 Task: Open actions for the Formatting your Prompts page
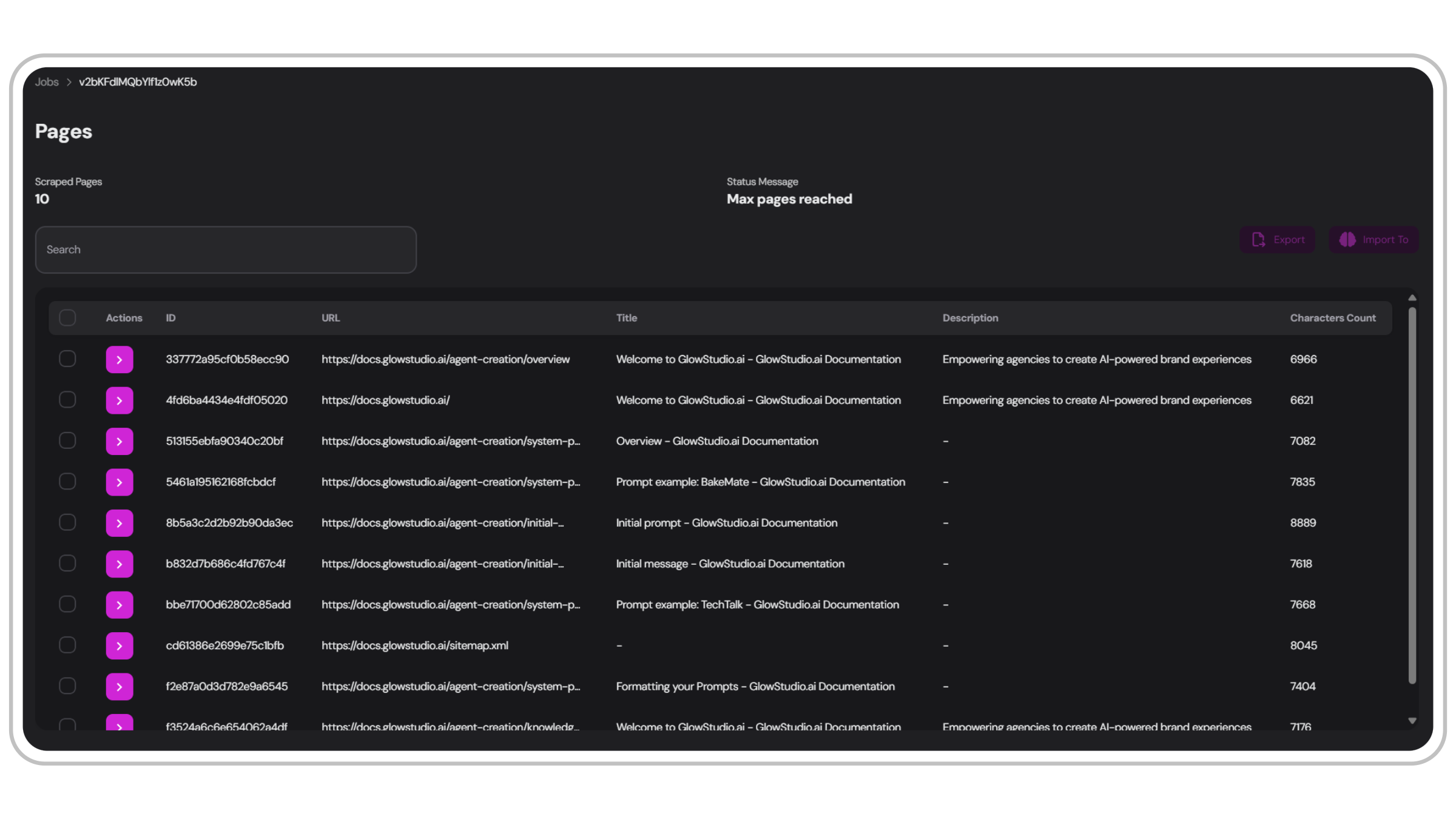pyautogui.click(x=120, y=686)
